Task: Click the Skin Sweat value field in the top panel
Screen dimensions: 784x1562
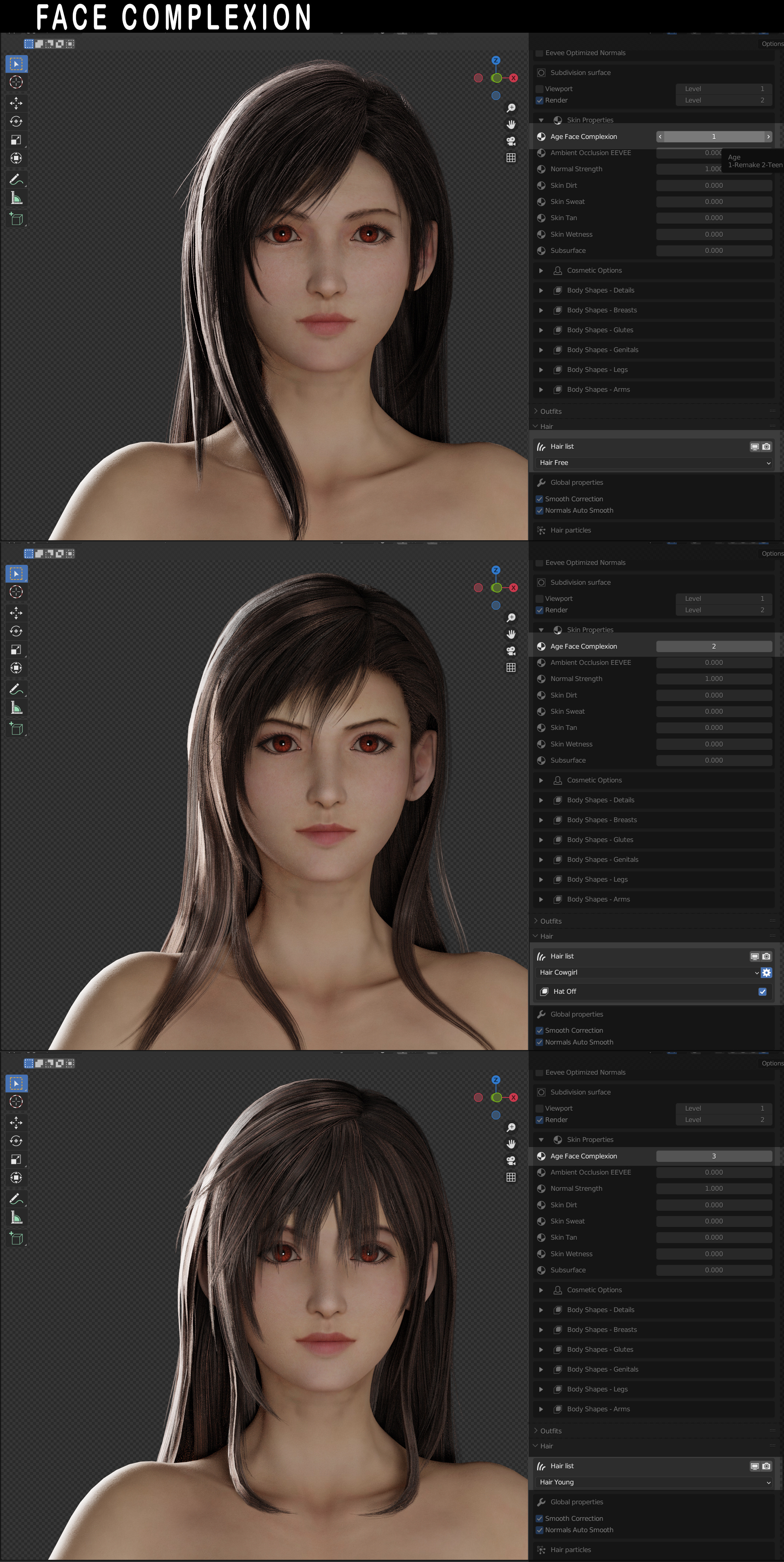Action: tap(714, 202)
